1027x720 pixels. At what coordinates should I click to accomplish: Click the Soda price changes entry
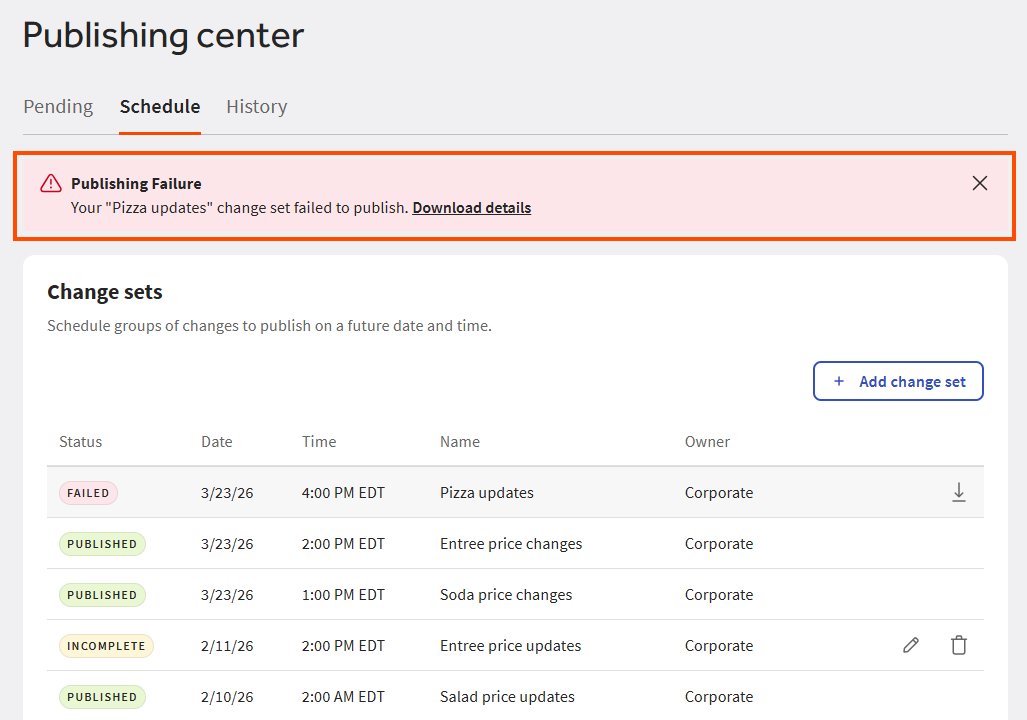coord(506,594)
